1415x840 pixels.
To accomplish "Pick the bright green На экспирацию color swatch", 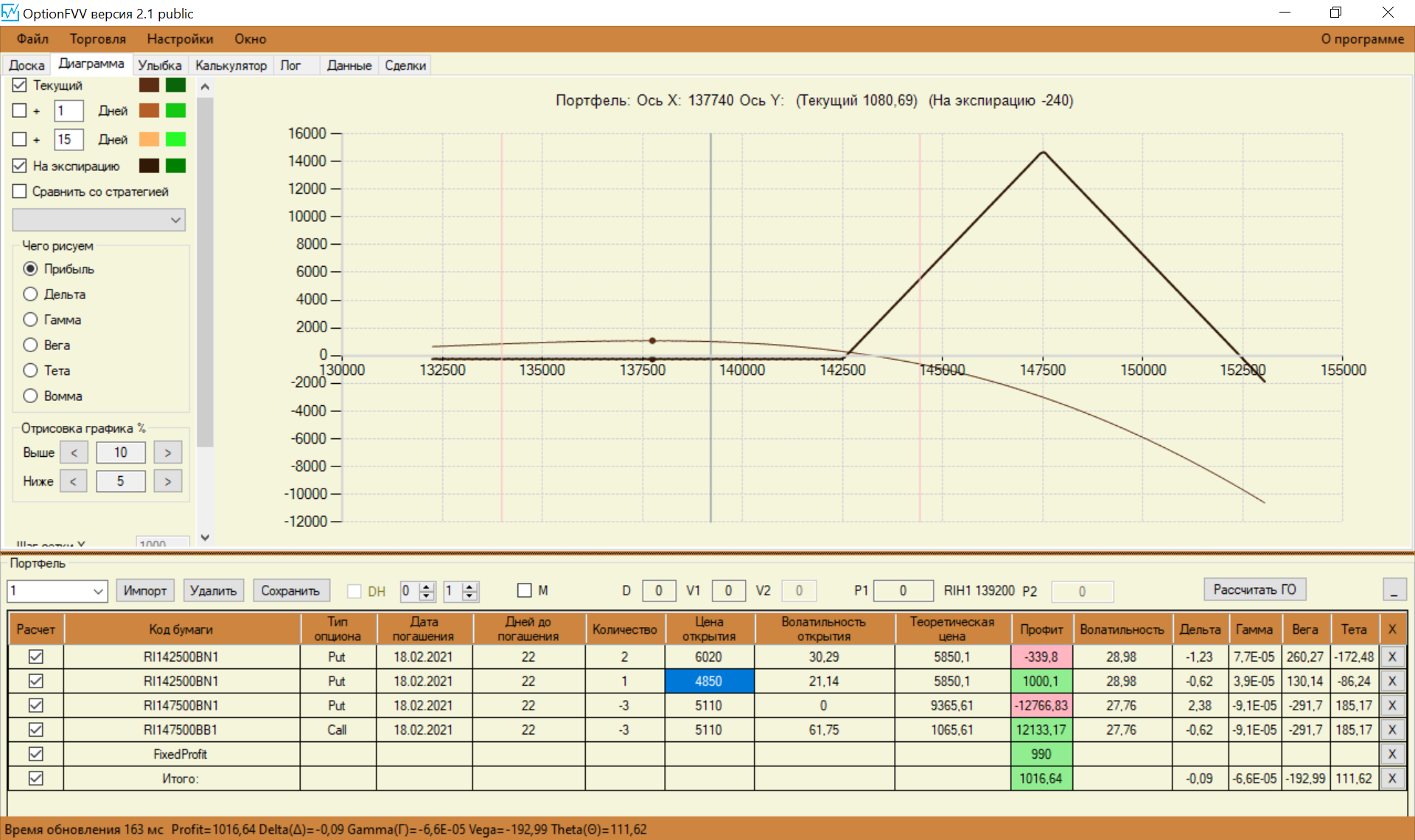I will tap(175, 166).
